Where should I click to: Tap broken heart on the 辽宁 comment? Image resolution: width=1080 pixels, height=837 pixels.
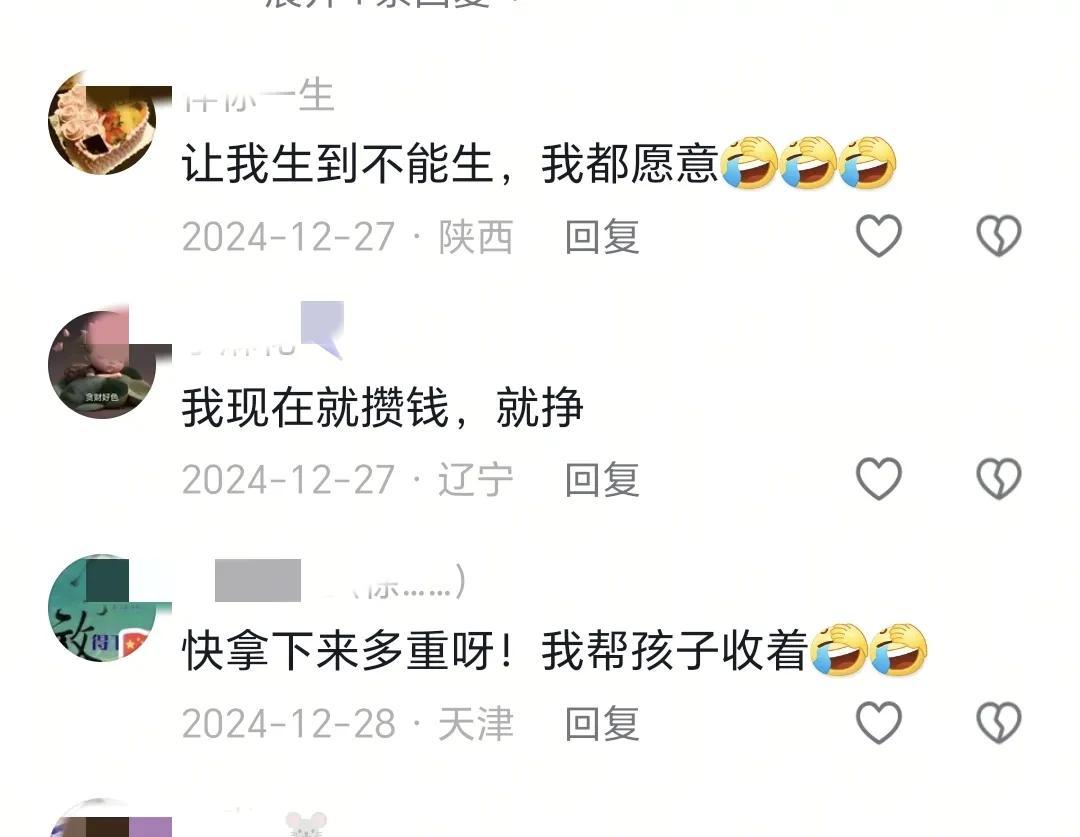click(999, 478)
